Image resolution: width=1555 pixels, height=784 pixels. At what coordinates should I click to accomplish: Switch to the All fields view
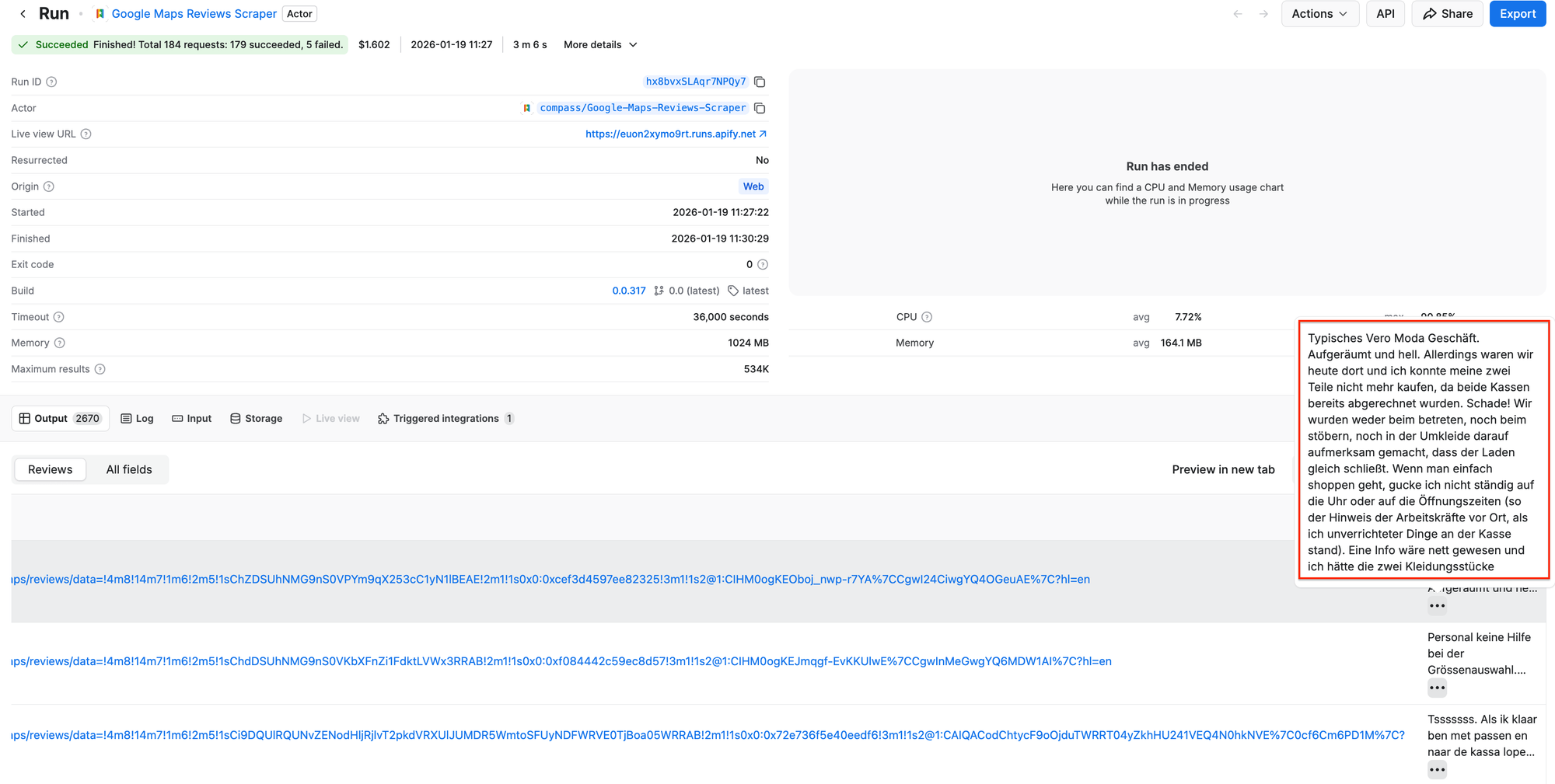[129, 469]
